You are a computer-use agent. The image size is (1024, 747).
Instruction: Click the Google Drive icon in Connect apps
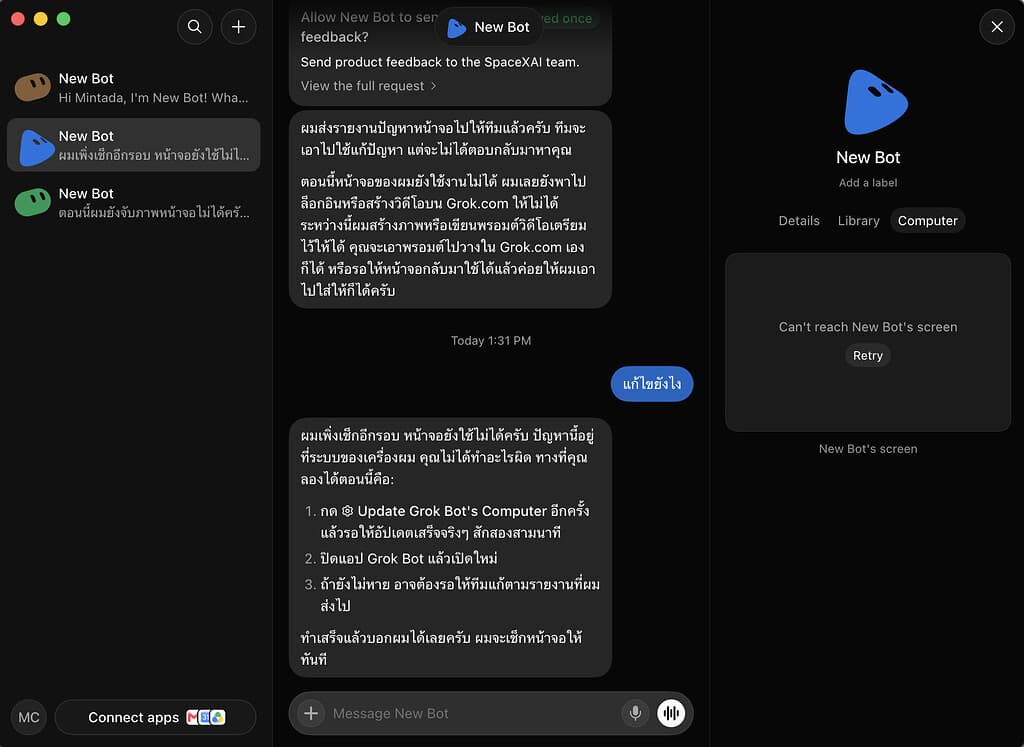(218, 717)
